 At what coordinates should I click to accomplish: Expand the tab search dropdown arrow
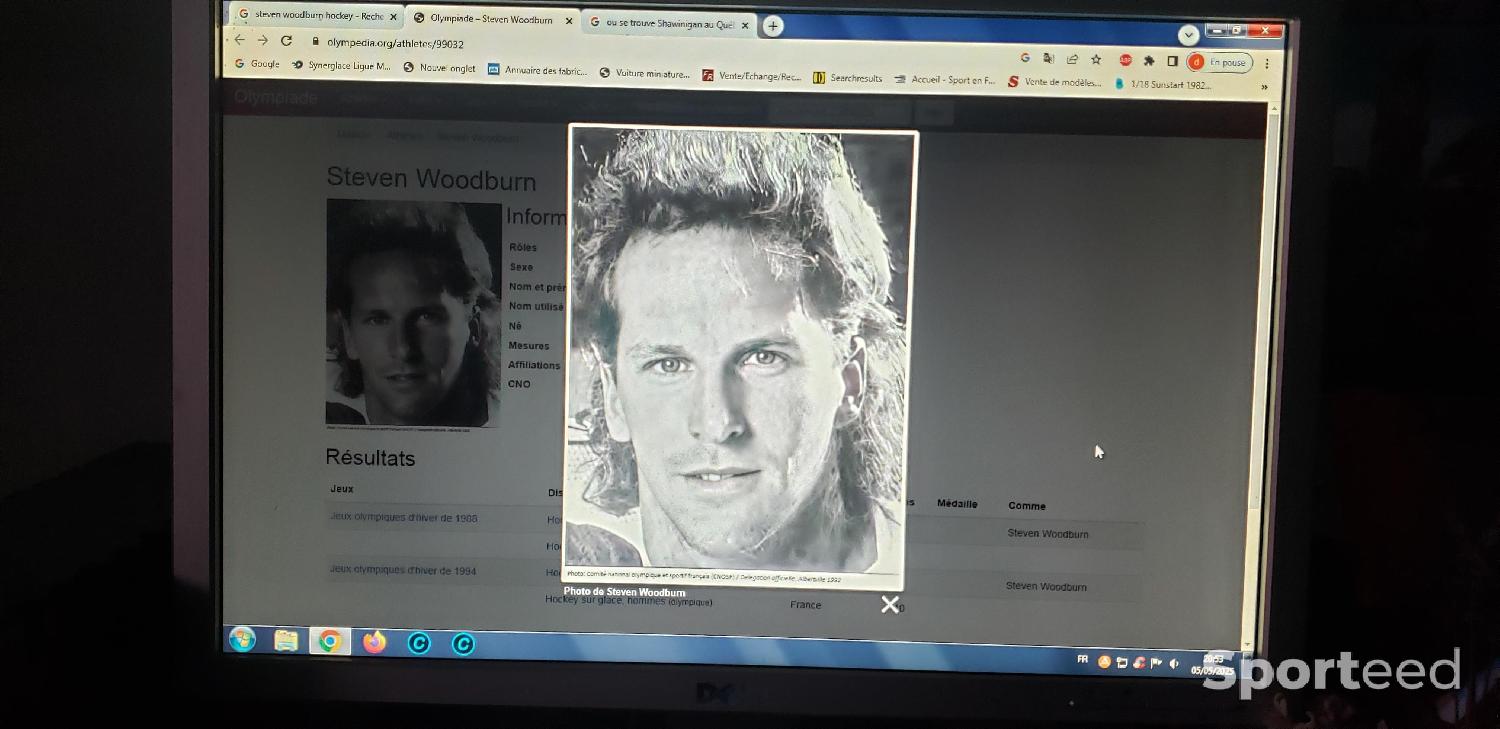click(1188, 35)
